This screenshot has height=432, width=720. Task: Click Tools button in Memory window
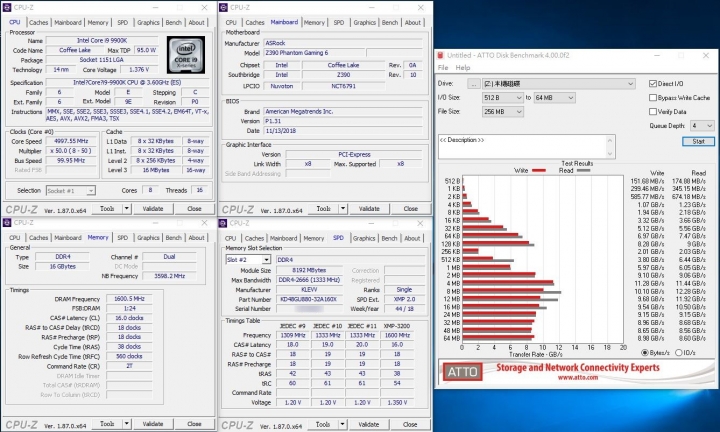(x=107, y=424)
